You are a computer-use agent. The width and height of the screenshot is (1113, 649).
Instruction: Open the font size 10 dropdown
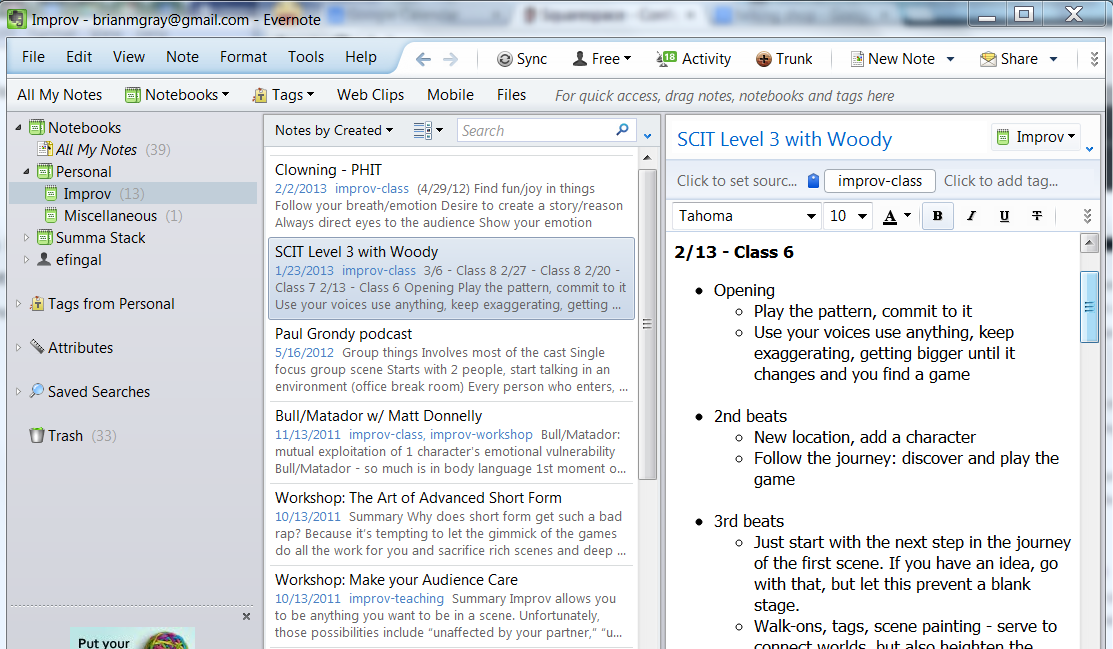tap(848, 216)
